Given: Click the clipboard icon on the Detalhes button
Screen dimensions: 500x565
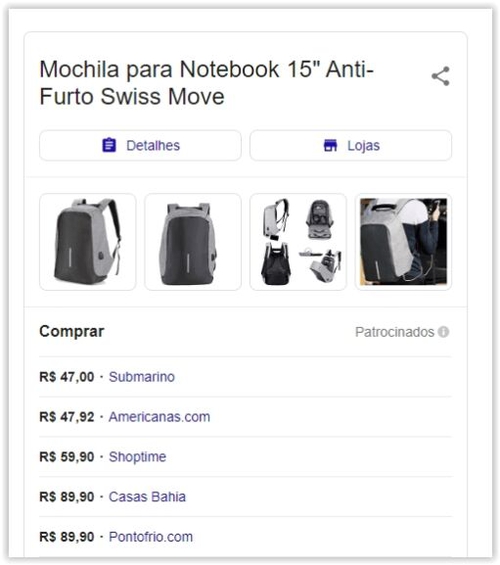Looking at the screenshot, I should (109, 145).
